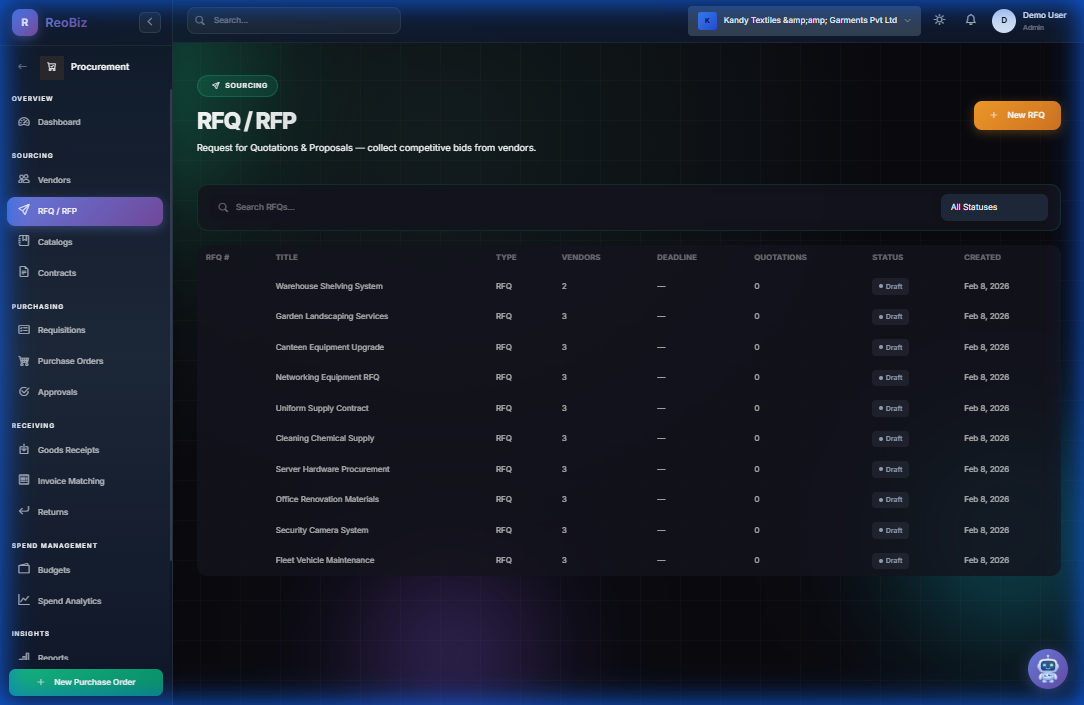Expand the Kandy Textiles company selector

[804, 21]
